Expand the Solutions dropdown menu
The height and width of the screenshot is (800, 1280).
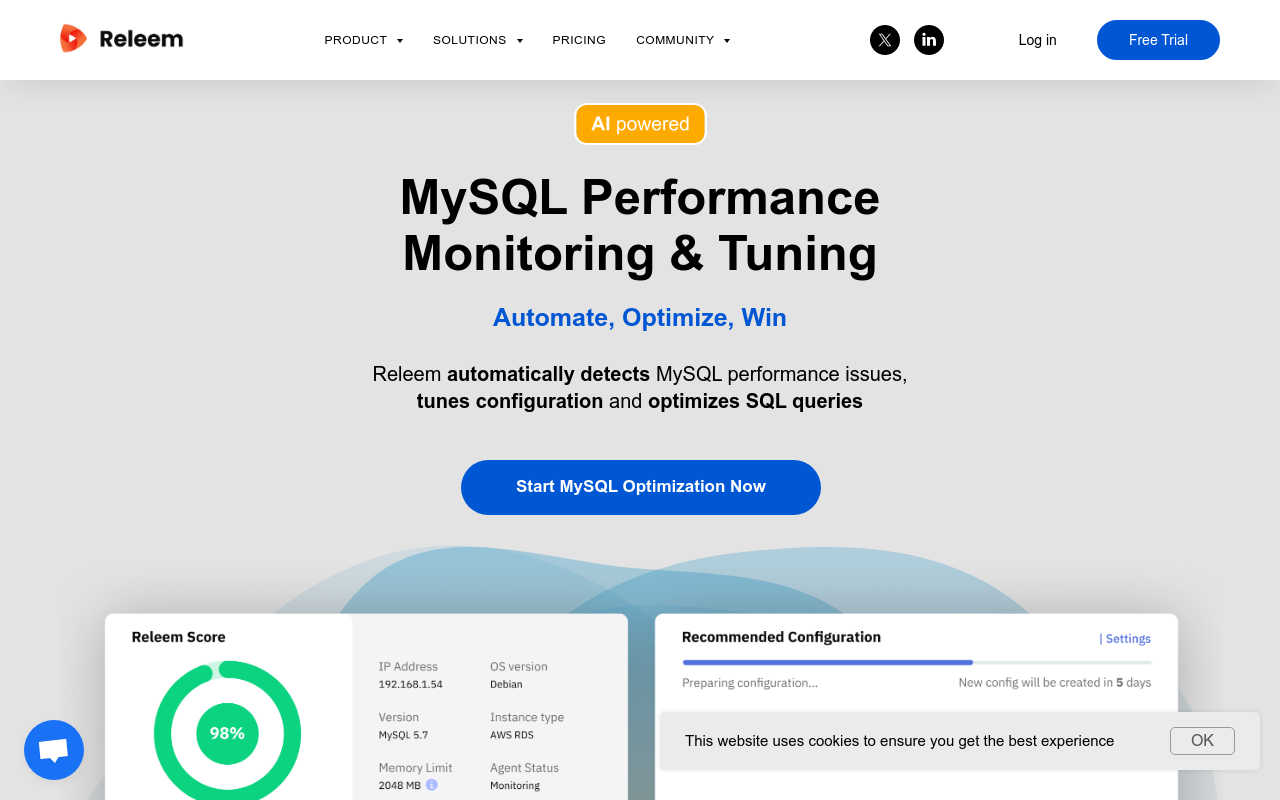[478, 40]
